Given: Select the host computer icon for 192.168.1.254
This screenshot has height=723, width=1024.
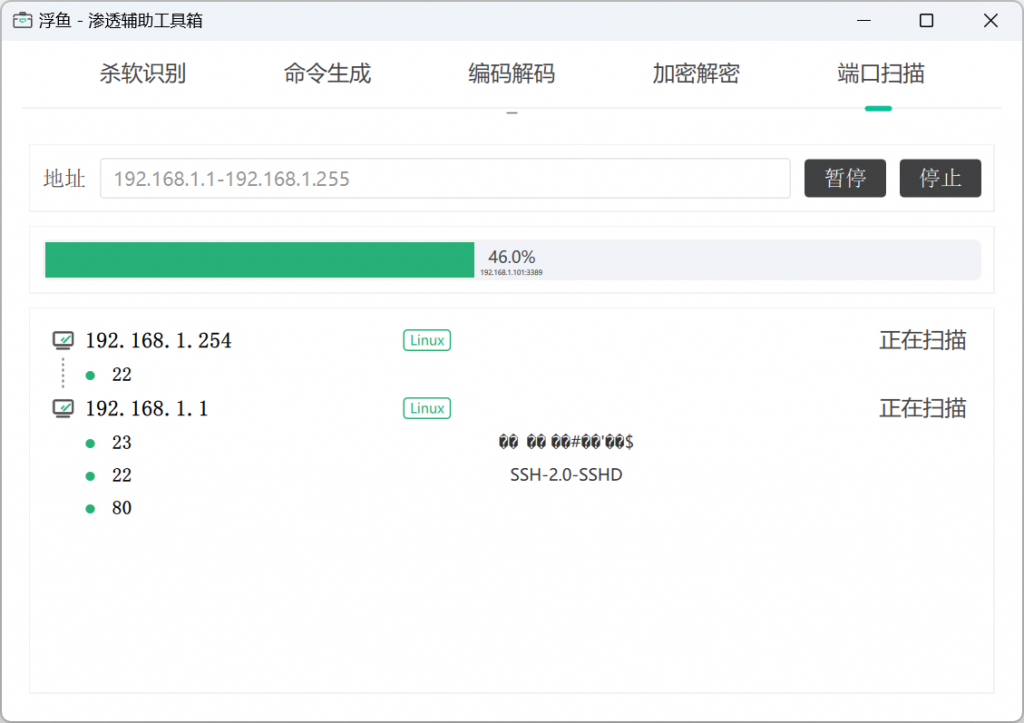Looking at the screenshot, I should pyautogui.click(x=62, y=339).
